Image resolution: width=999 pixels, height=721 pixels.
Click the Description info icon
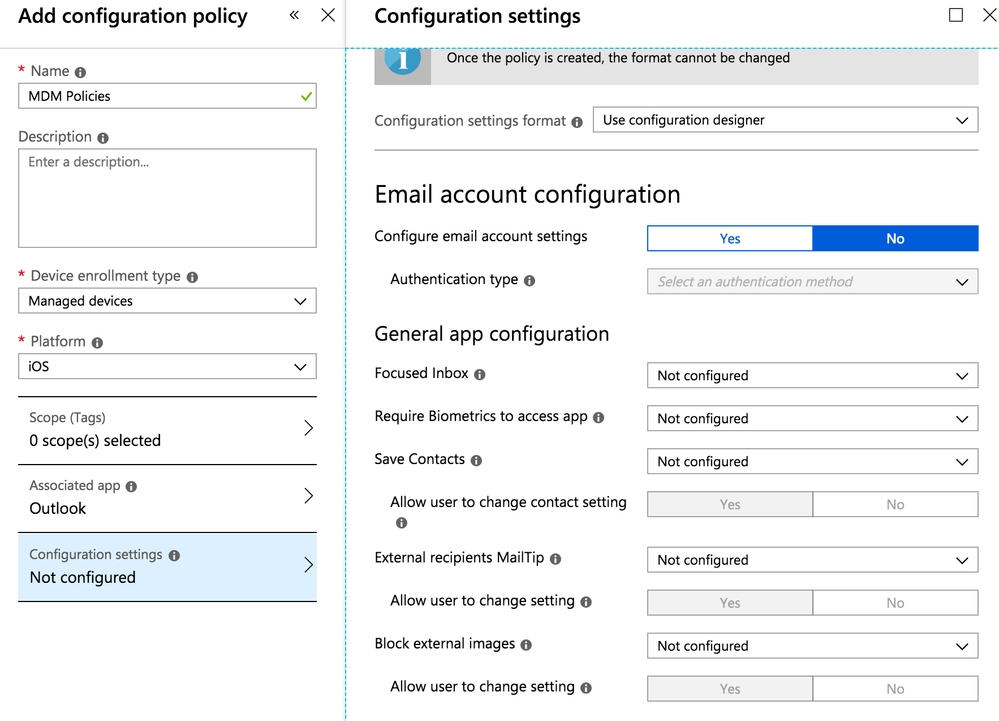point(103,138)
